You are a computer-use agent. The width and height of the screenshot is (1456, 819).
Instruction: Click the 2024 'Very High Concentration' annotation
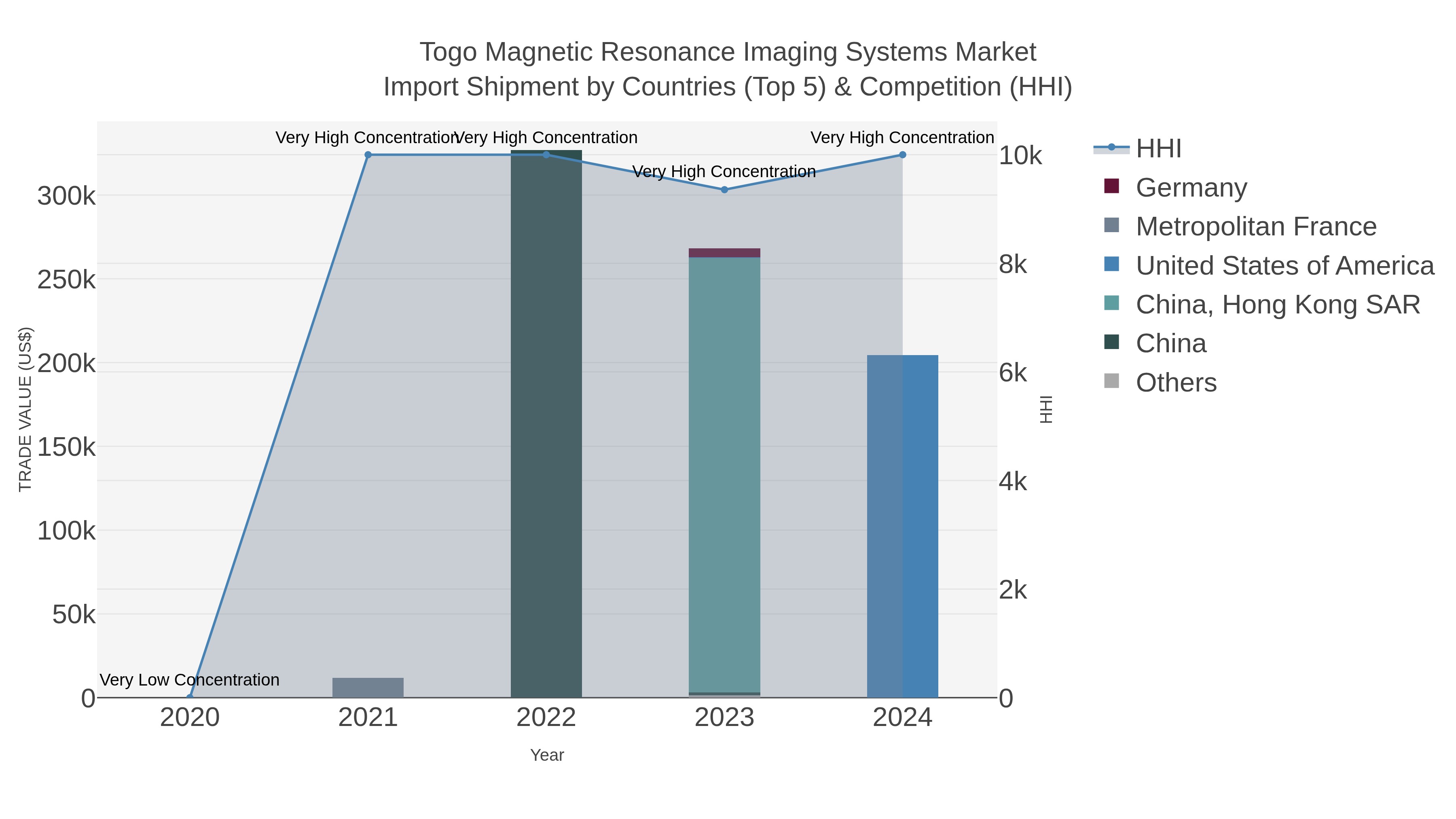902,138
